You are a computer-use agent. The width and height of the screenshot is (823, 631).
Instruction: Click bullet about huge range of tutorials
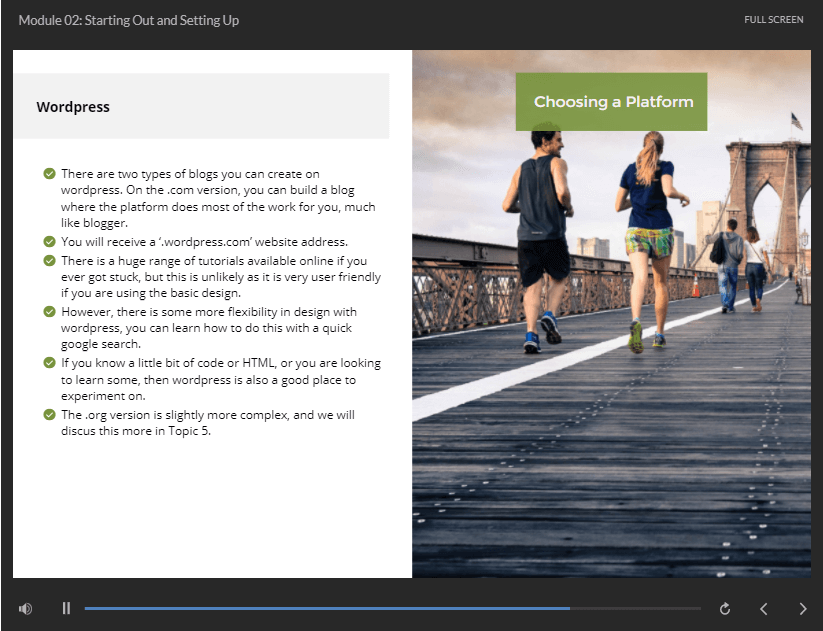tap(220, 277)
